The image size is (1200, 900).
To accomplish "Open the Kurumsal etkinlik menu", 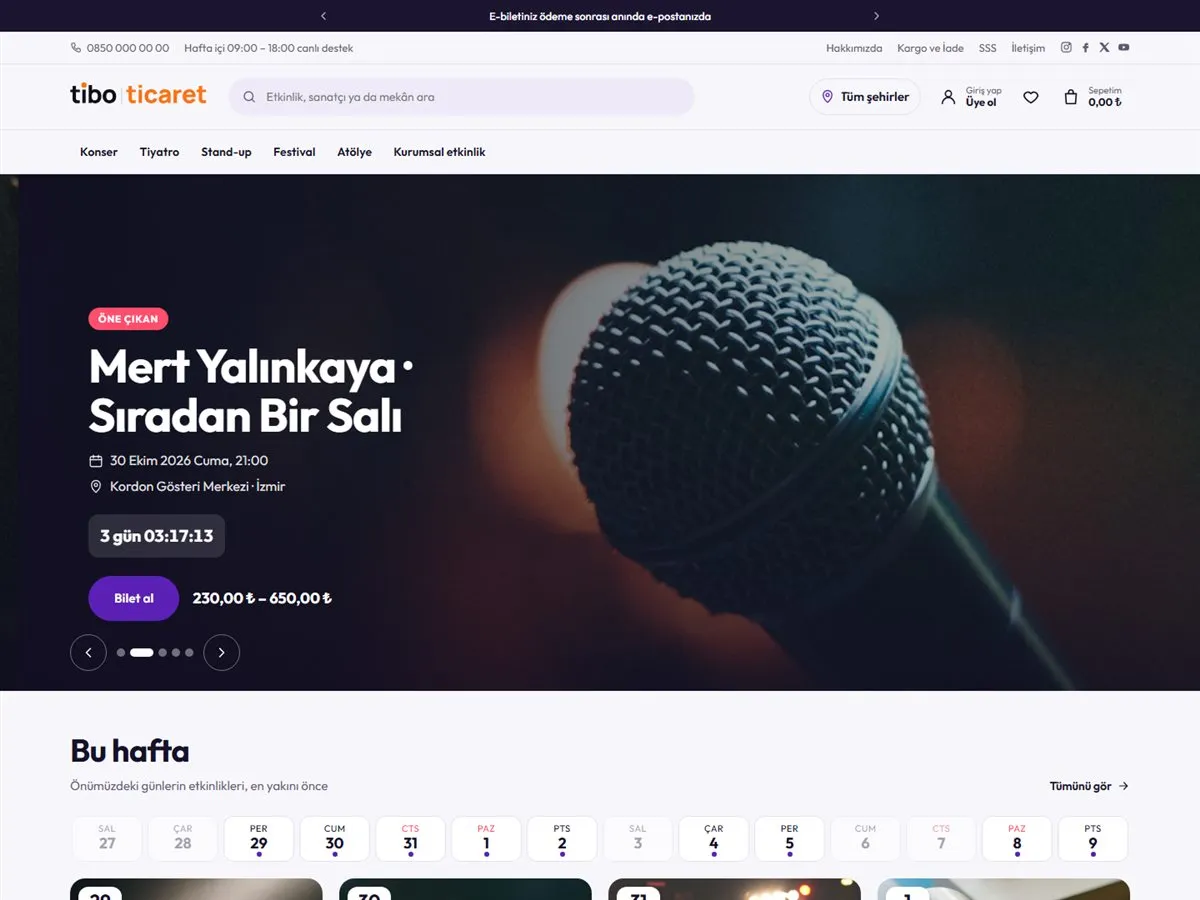I will pyautogui.click(x=439, y=152).
